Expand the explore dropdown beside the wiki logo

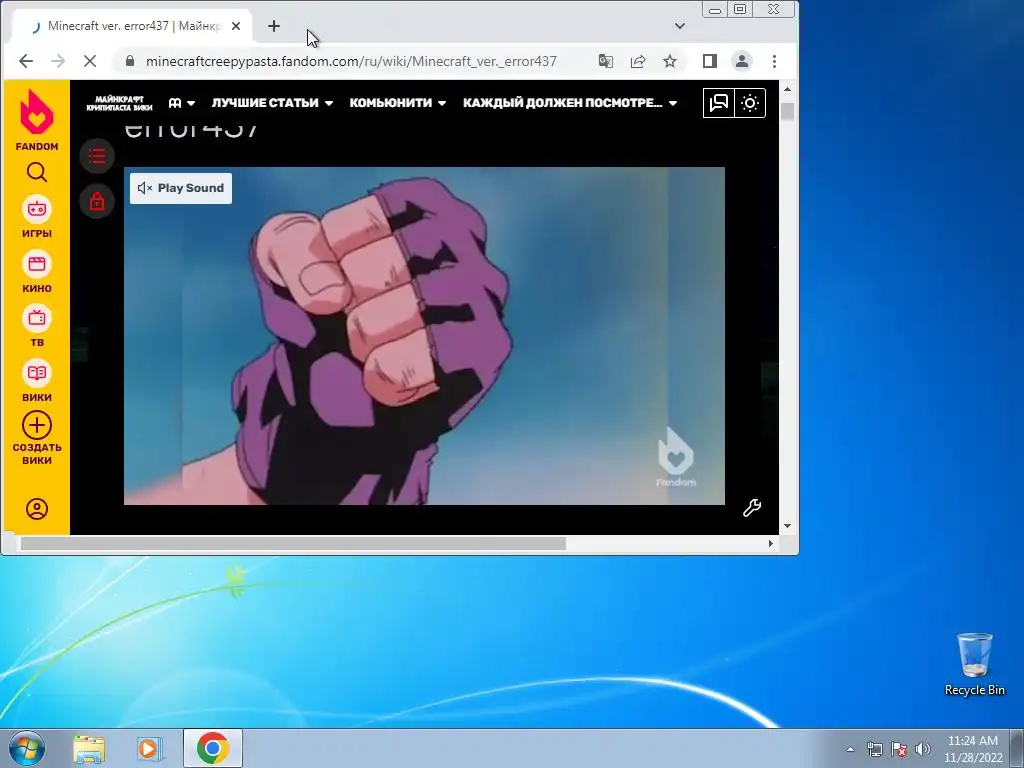pos(182,103)
